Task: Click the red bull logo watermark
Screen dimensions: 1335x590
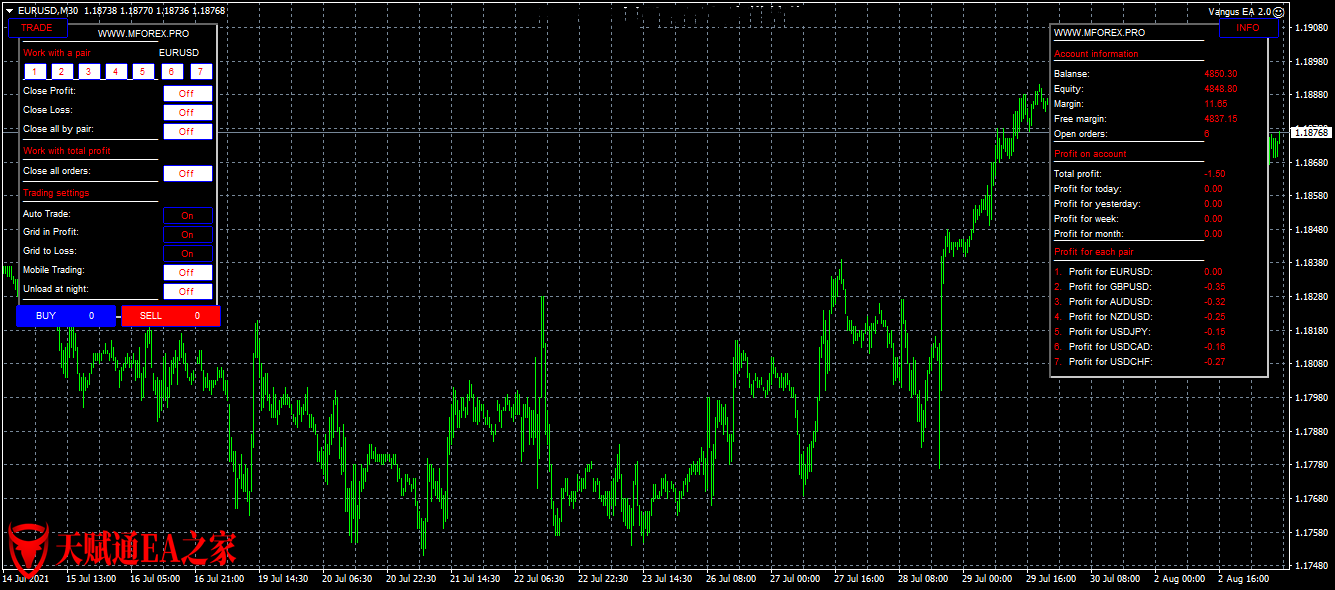Action: point(27,548)
